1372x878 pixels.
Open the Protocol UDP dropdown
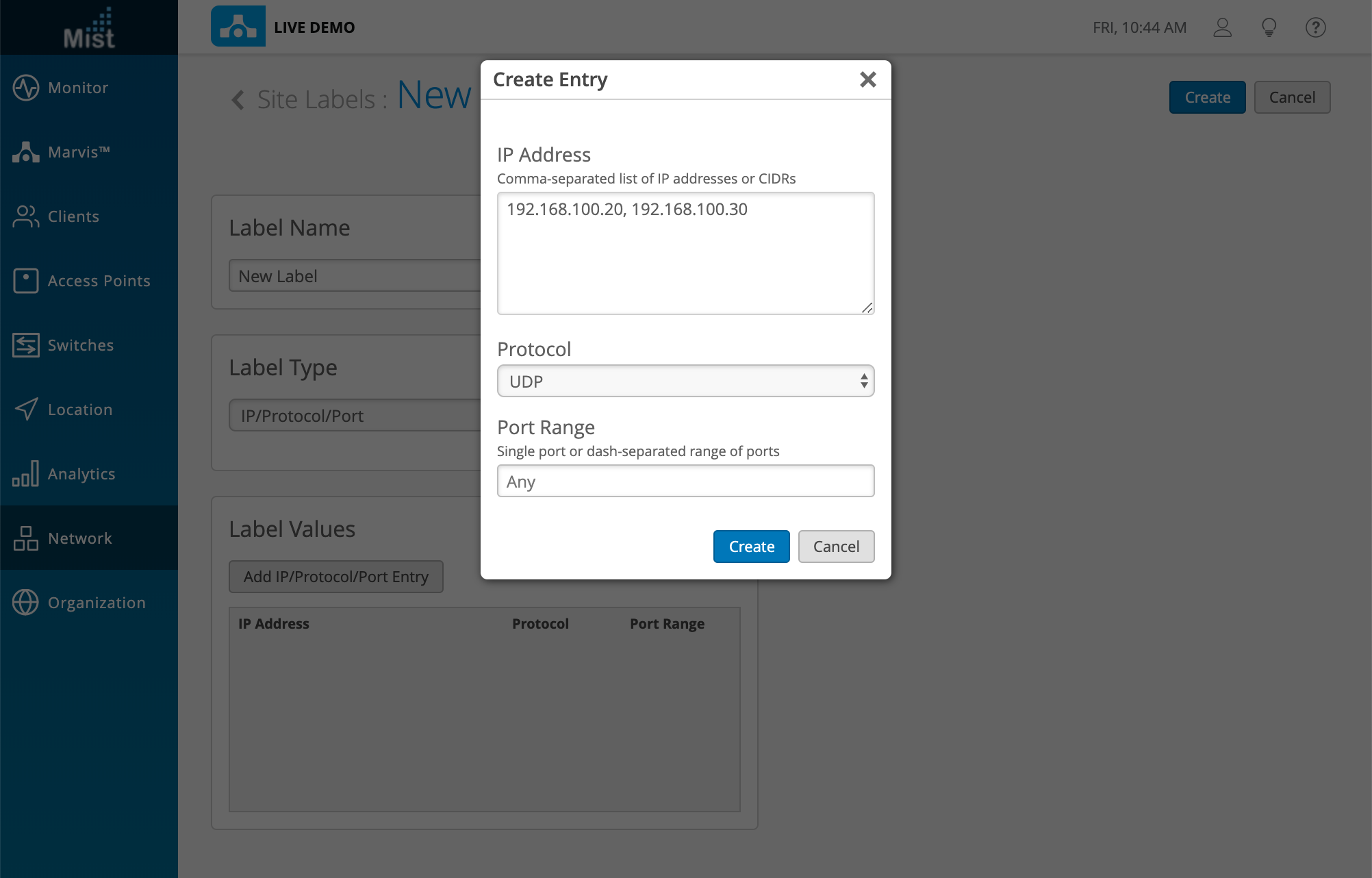coord(685,381)
